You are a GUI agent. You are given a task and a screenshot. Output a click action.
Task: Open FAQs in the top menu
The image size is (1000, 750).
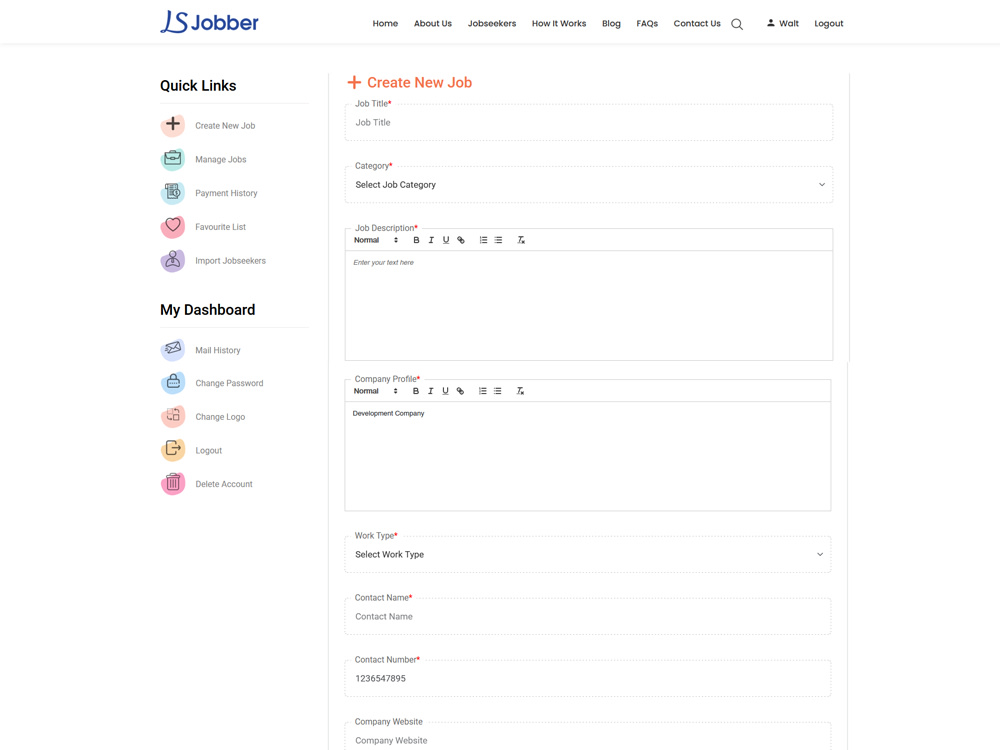click(647, 24)
